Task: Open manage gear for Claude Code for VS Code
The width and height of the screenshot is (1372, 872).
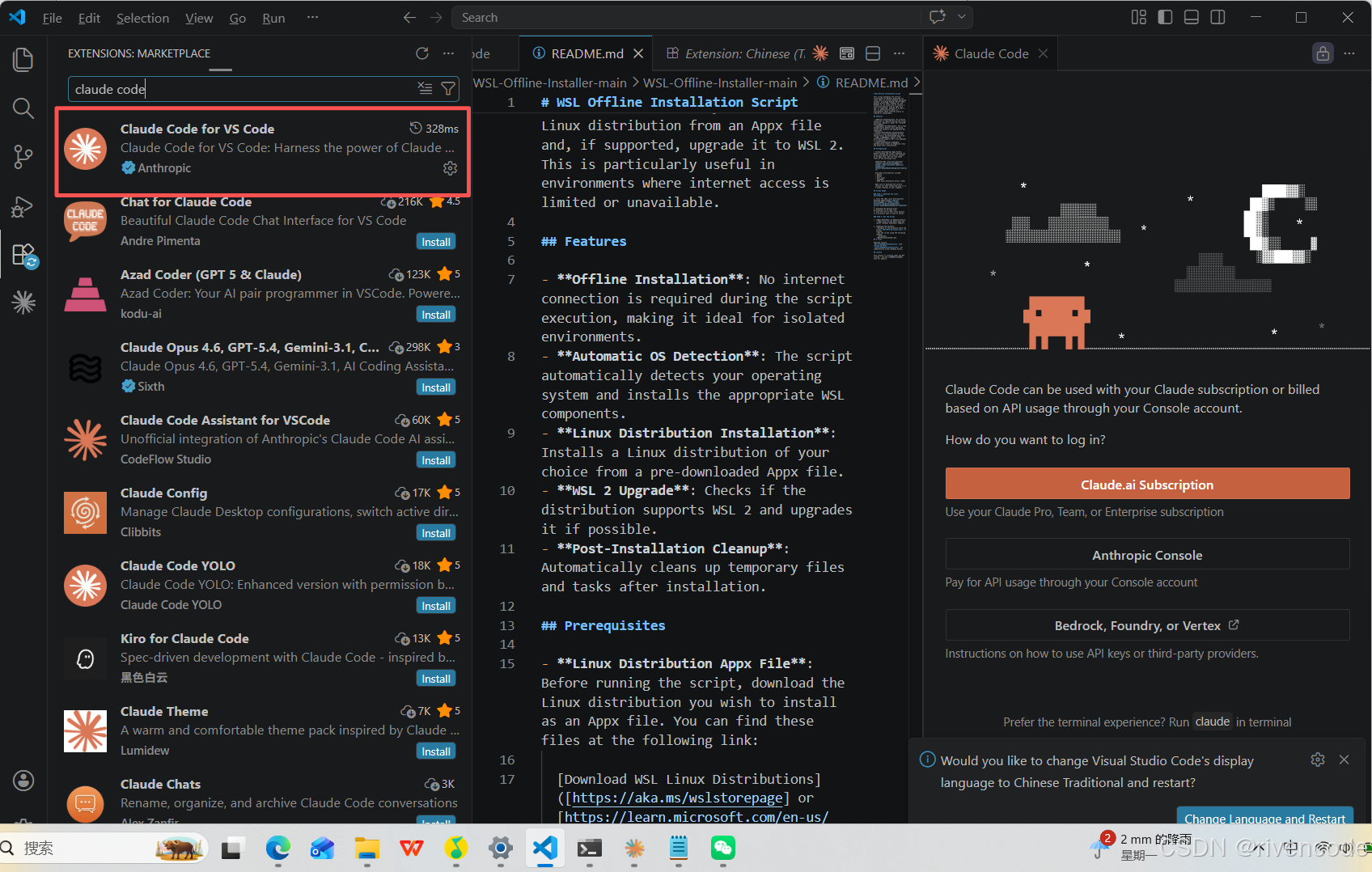Action: [x=450, y=168]
